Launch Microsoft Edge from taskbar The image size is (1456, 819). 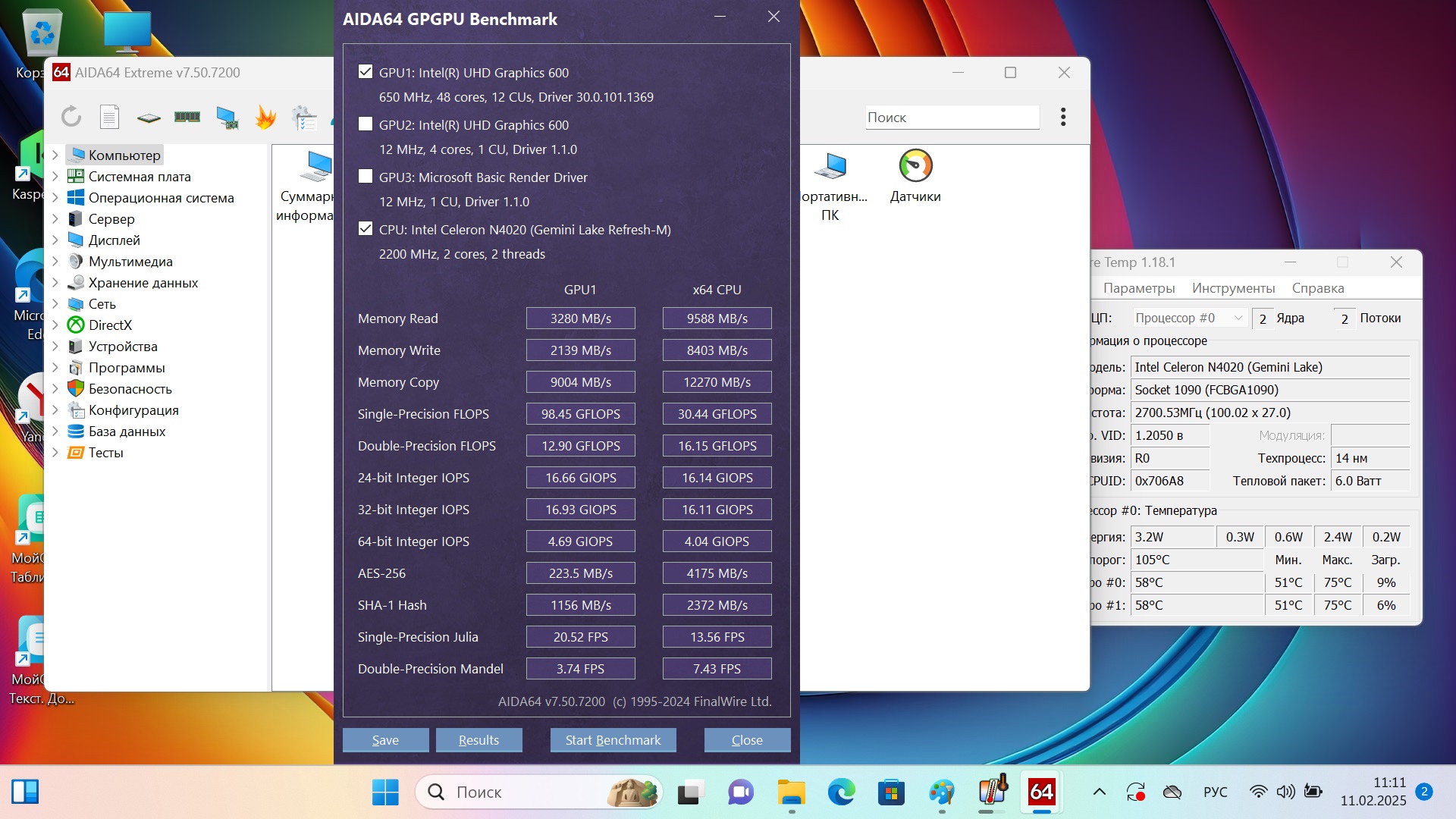coord(841,792)
